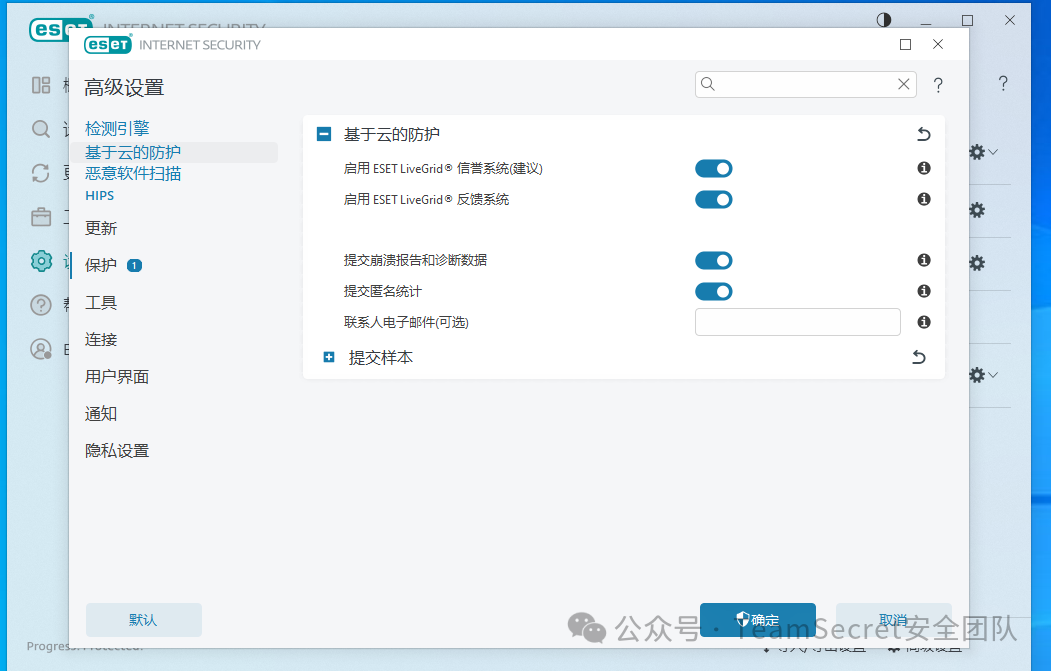
Task: Show info for 提交崩溃报告和诊断数据
Action: (924, 259)
